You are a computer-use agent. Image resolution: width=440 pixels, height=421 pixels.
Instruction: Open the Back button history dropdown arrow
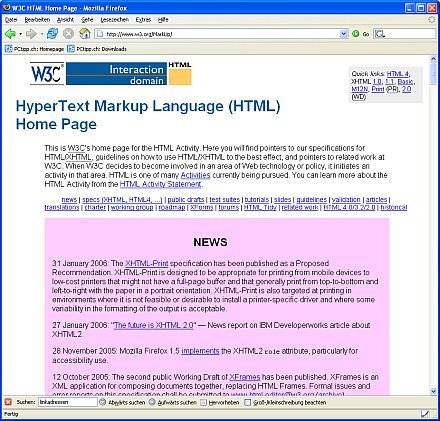click(x=20, y=34)
